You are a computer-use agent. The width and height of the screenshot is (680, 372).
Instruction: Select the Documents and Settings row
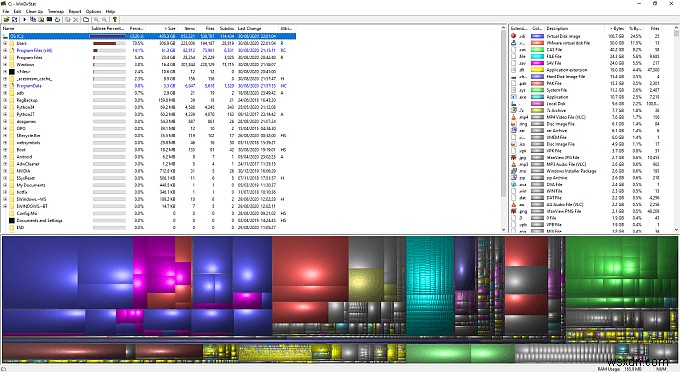click(x=149, y=220)
